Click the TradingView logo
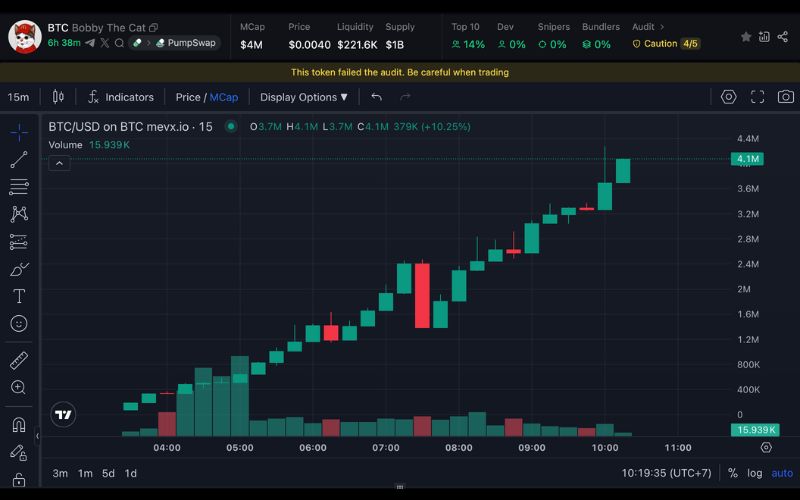This screenshot has width=800, height=500. pyautogui.click(x=63, y=414)
